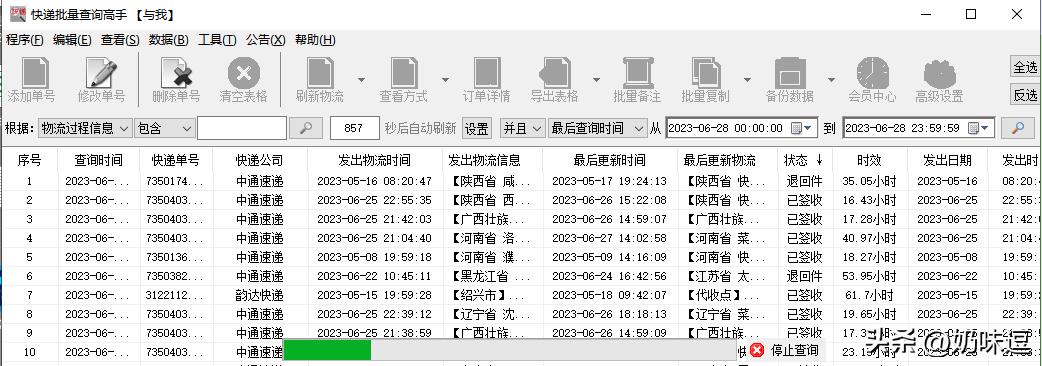Open the 工具(T) menu
Viewport: 1042px width, 366px height.
click(x=217, y=40)
